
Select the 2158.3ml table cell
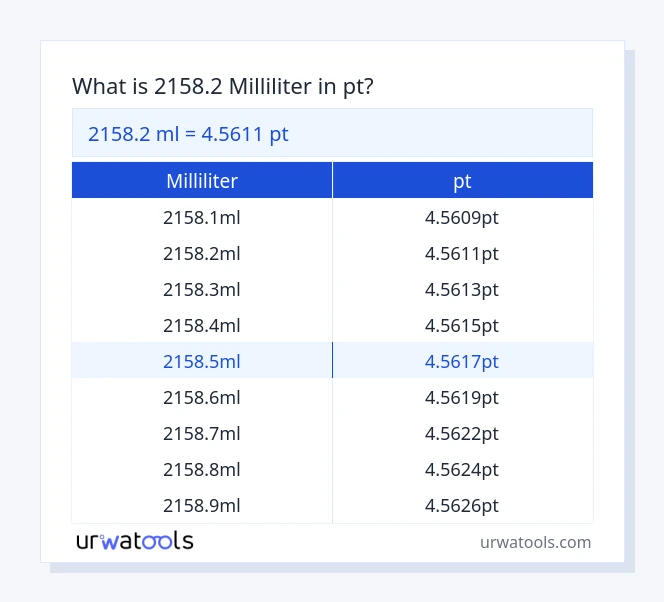click(x=202, y=289)
